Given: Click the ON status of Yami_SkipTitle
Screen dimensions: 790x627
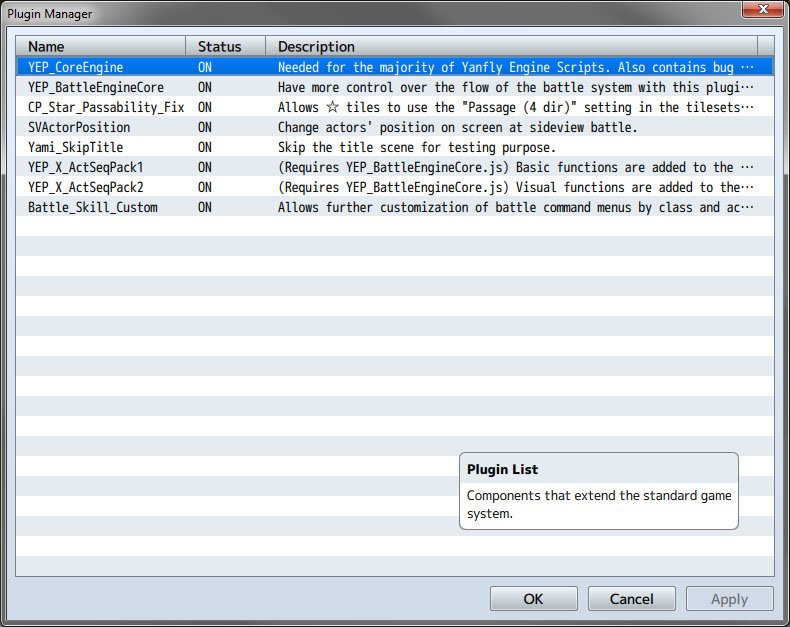Looking at the screenshot, I should point(205,147).
